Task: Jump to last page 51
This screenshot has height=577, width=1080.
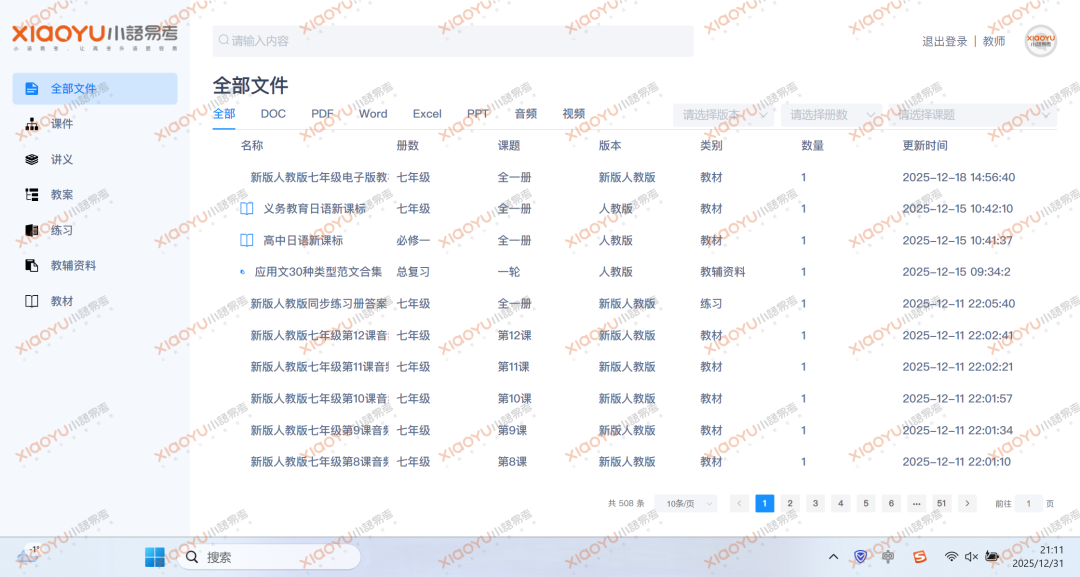Action: tap(942, 503)
